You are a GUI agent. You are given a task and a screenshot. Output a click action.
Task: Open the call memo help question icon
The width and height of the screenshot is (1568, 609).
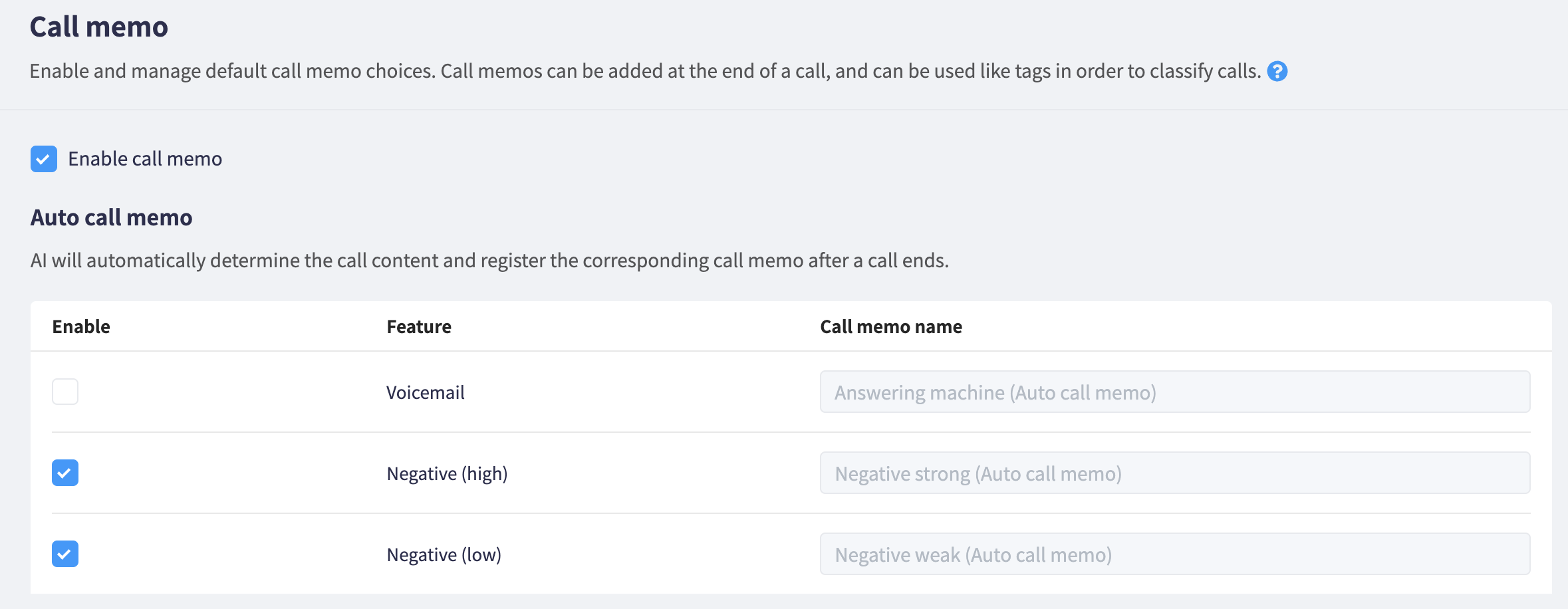tap(1277, 71)
